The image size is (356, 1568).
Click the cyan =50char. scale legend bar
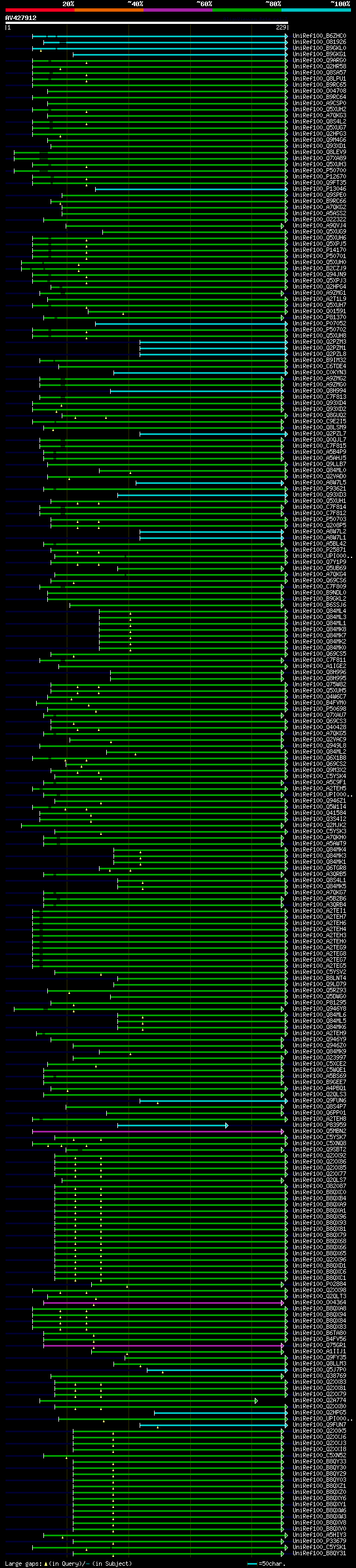(x=252, y=1564)
